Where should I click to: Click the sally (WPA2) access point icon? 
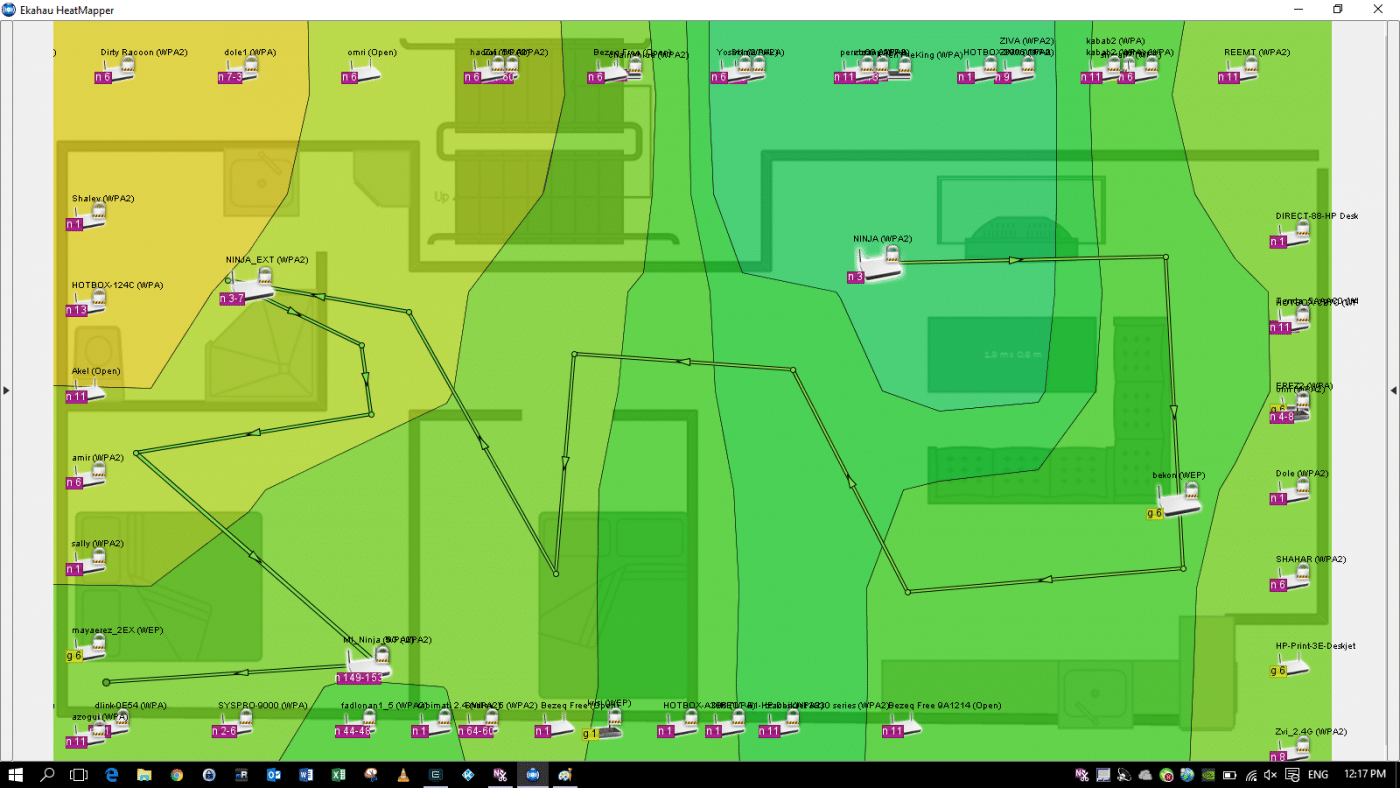tap(90, 563)
